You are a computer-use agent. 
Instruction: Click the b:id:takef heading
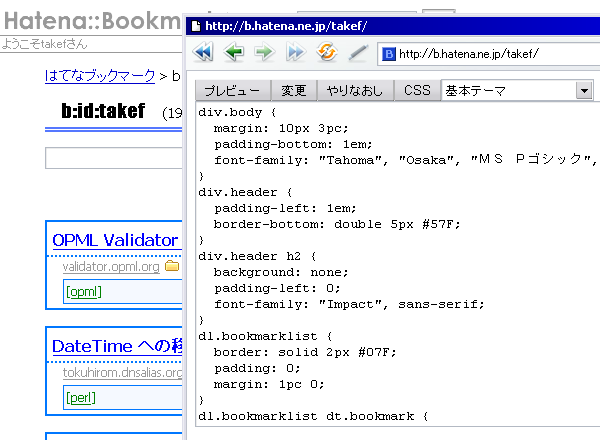(x=103, y=111)
